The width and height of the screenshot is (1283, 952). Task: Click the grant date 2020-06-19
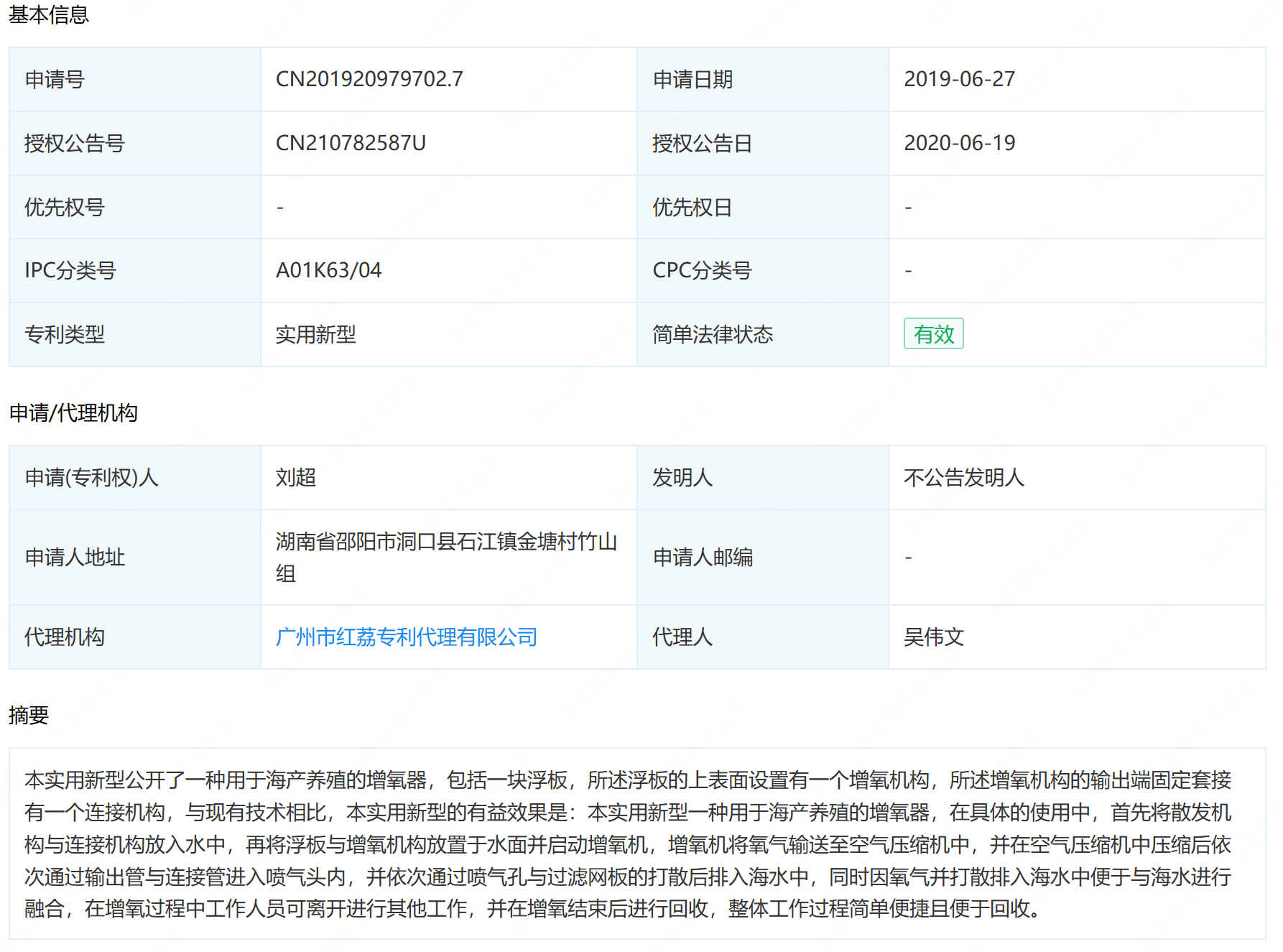pyautogui.click(x=959, y=143)
